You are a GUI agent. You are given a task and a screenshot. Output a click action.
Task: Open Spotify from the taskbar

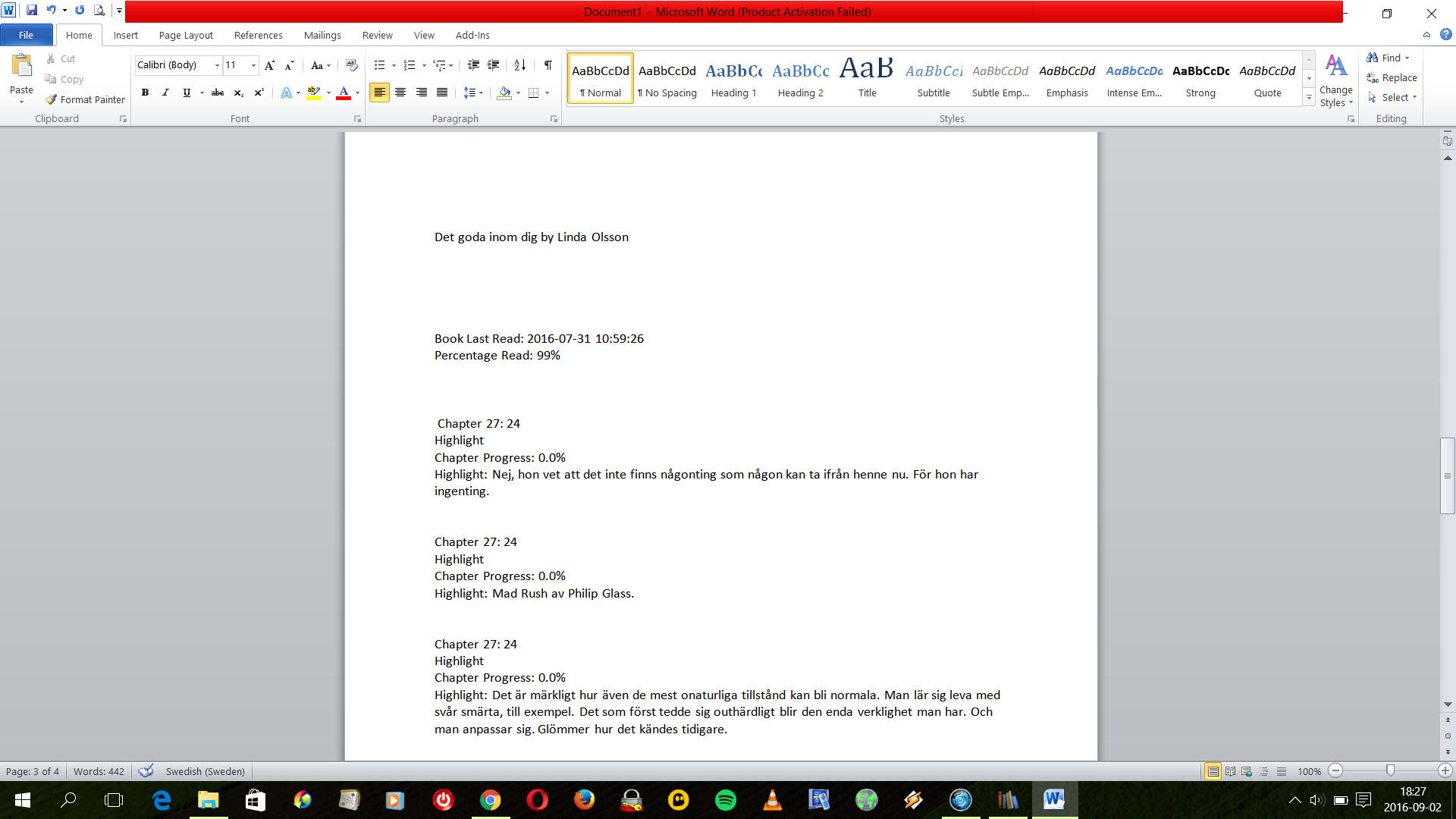[726, 800]
